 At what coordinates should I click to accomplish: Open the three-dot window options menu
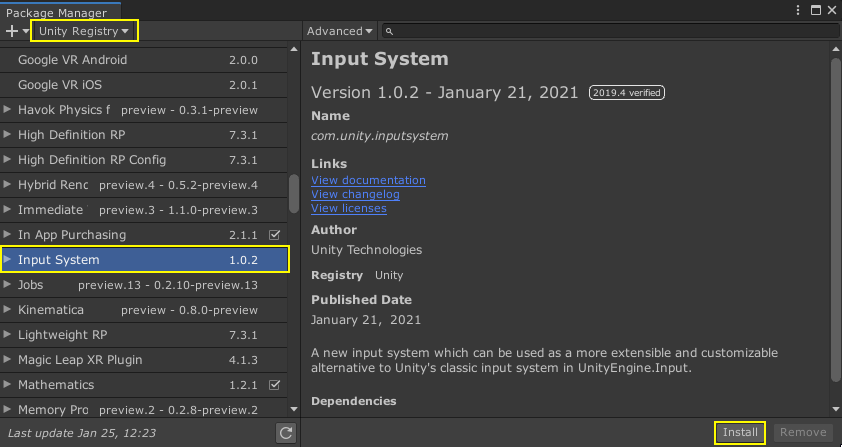tap(798, 10)
